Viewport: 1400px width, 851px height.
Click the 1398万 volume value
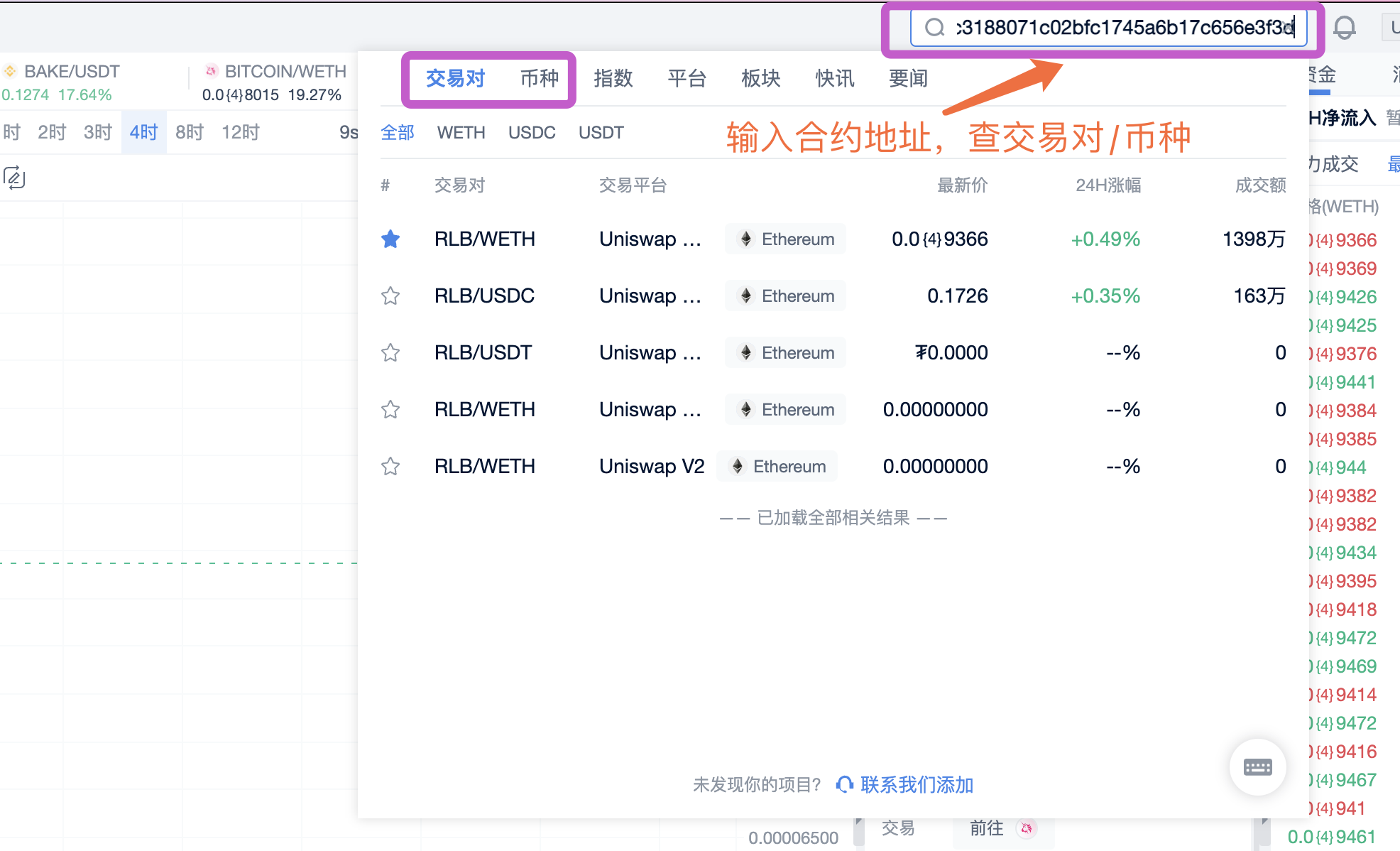click(1254, 239)
